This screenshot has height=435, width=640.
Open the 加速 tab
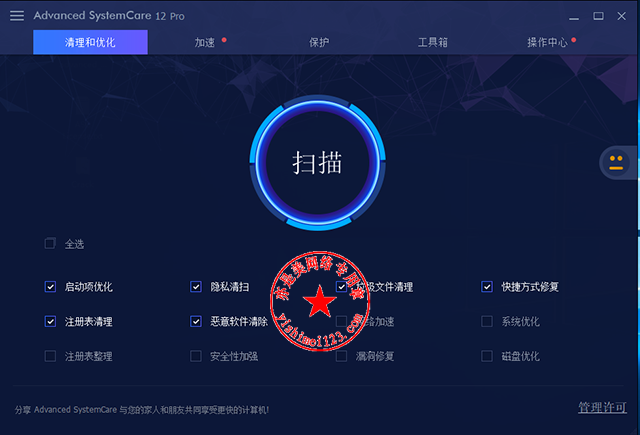pyautogui.click(x=204, y=42)
